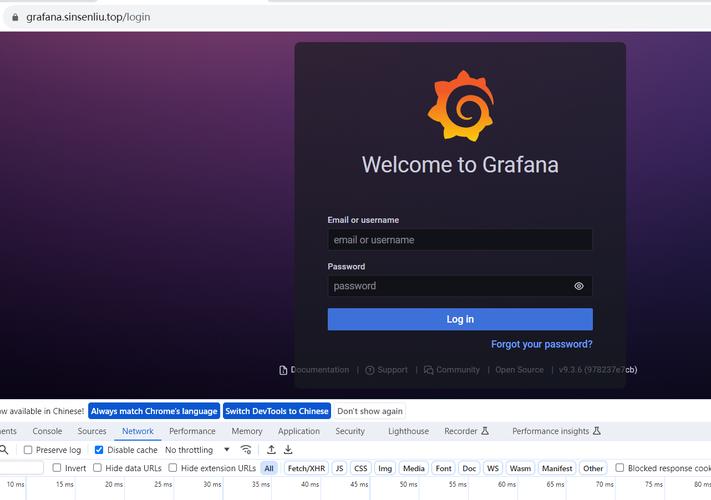Click the export HAR download icon
This screenshot has width=711, height=500.
coord(288,450)
